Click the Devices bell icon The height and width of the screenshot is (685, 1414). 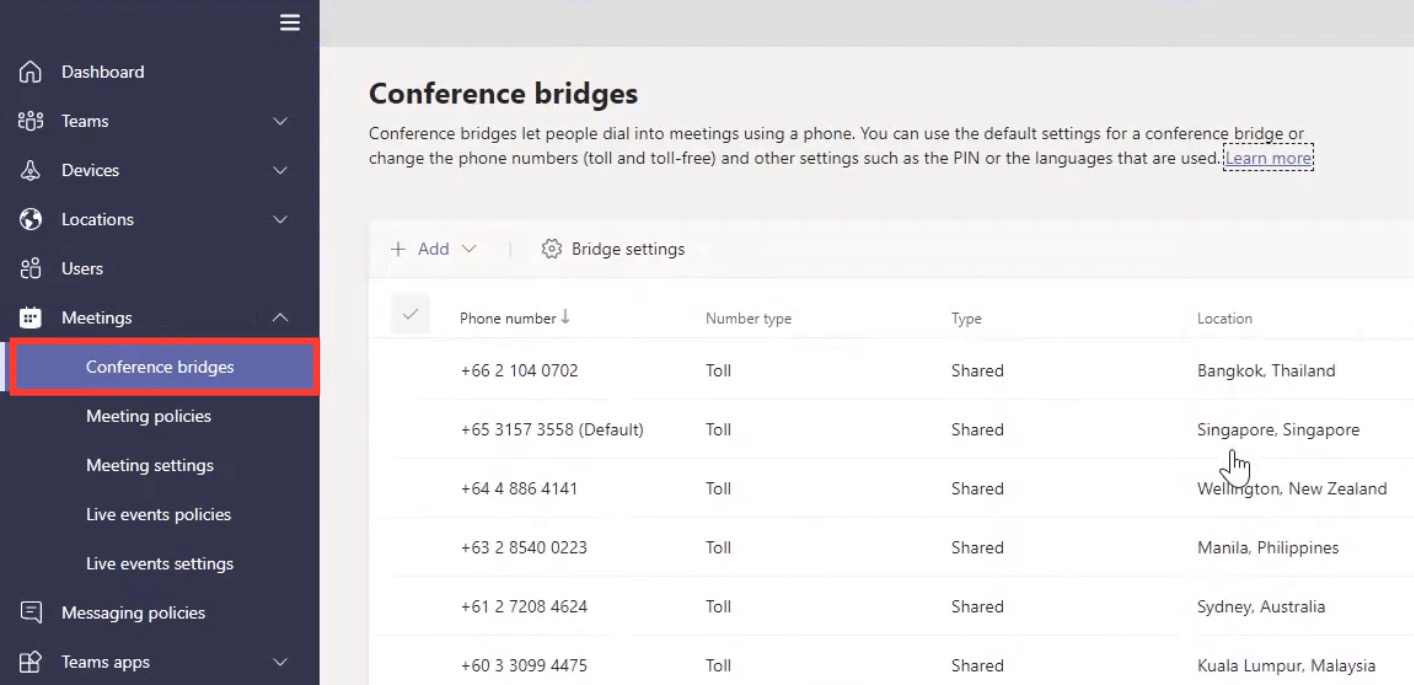tap(31, 170)
